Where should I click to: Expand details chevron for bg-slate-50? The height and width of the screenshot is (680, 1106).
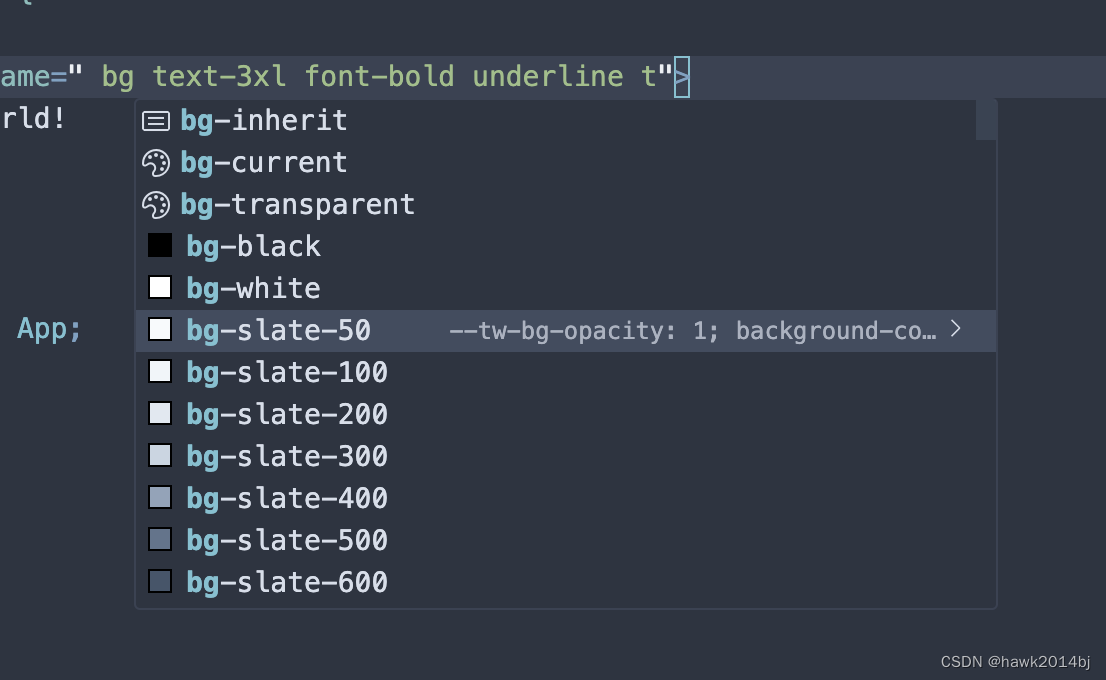coord(955,329)
